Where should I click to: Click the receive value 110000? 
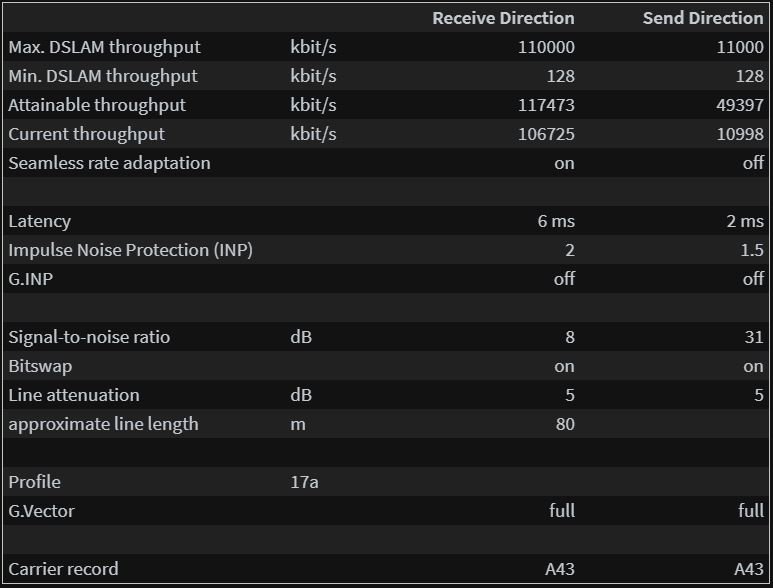tap(546, 47)
